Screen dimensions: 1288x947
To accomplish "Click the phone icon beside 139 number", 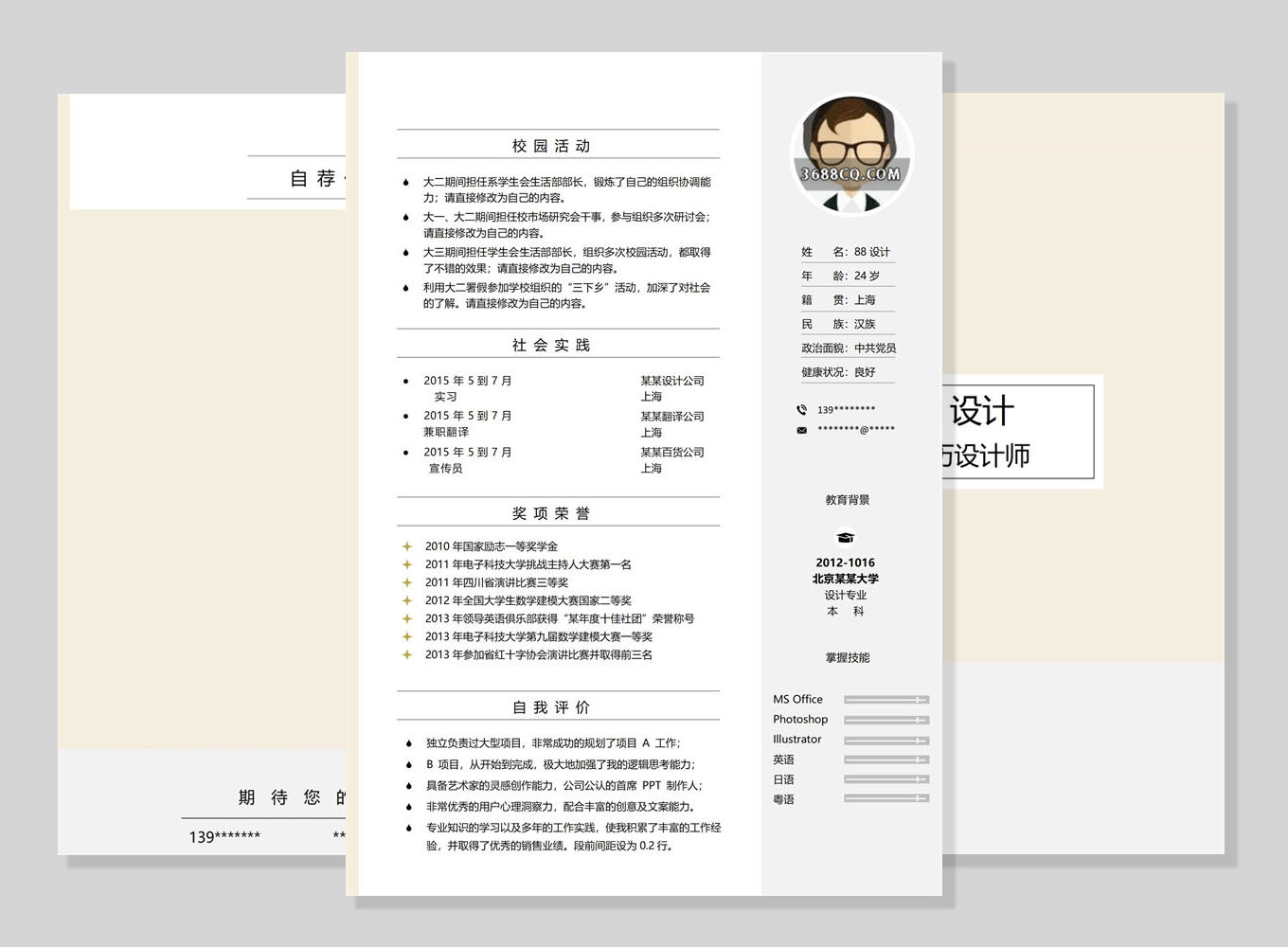I will [x=801, y=410].
